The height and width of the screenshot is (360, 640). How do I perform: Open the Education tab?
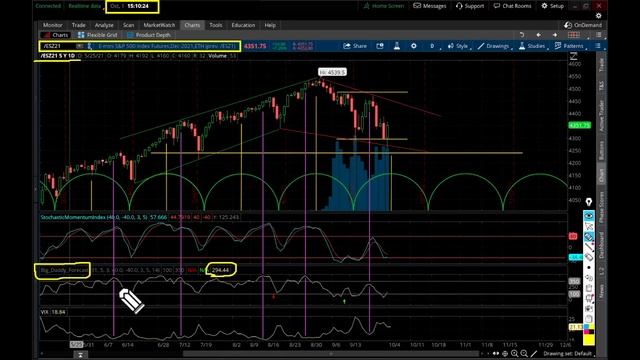click(x=243, y=25)
